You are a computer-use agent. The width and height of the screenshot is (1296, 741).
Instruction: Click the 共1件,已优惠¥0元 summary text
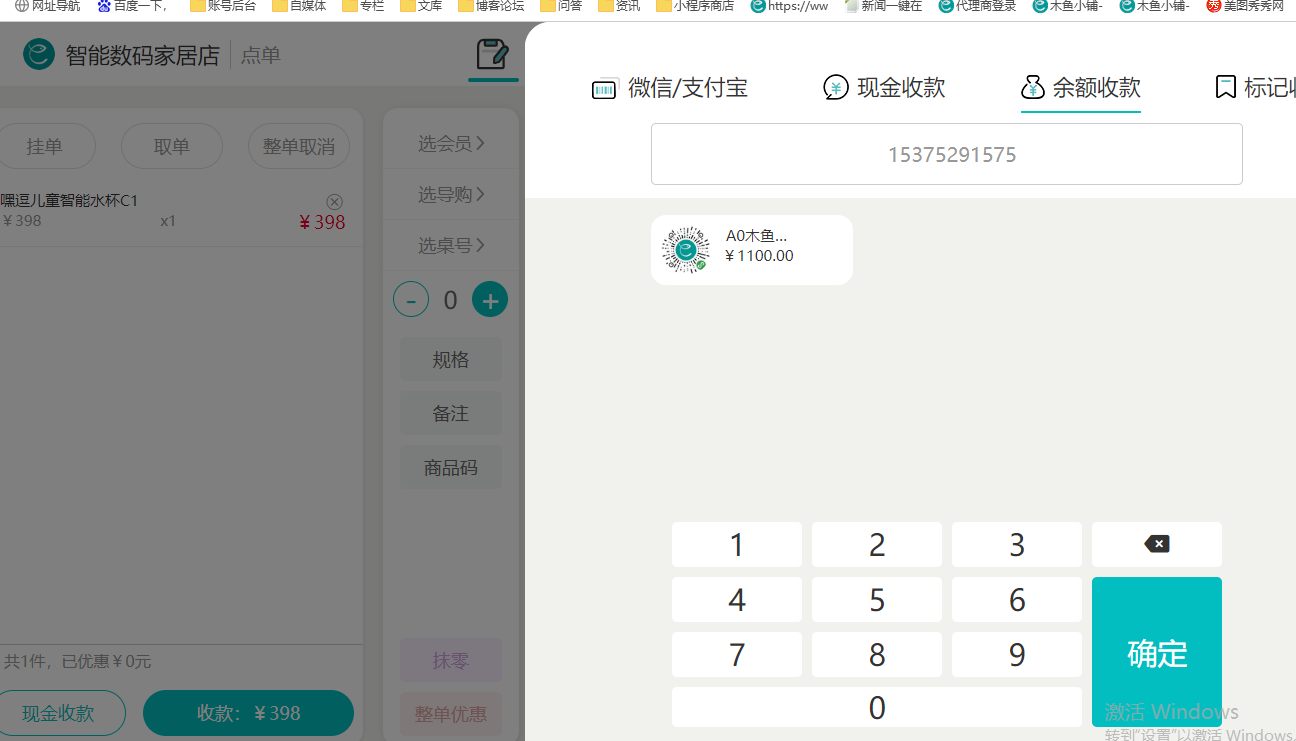coord(77,661)
